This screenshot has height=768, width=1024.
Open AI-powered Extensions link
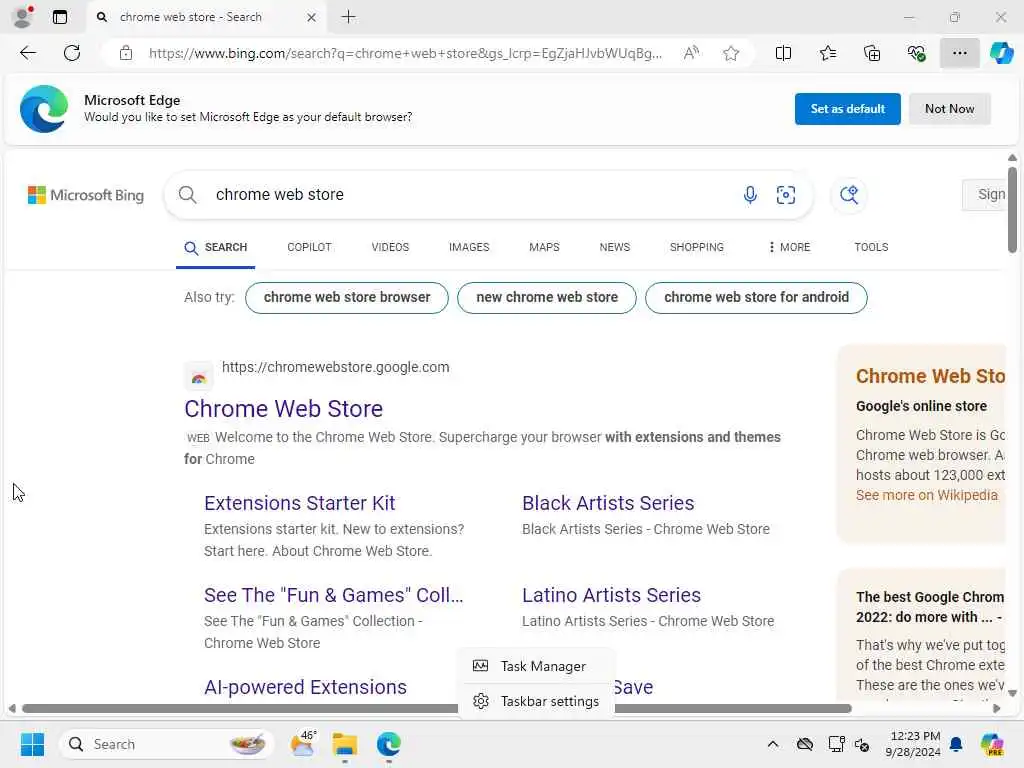pos(305,688)
